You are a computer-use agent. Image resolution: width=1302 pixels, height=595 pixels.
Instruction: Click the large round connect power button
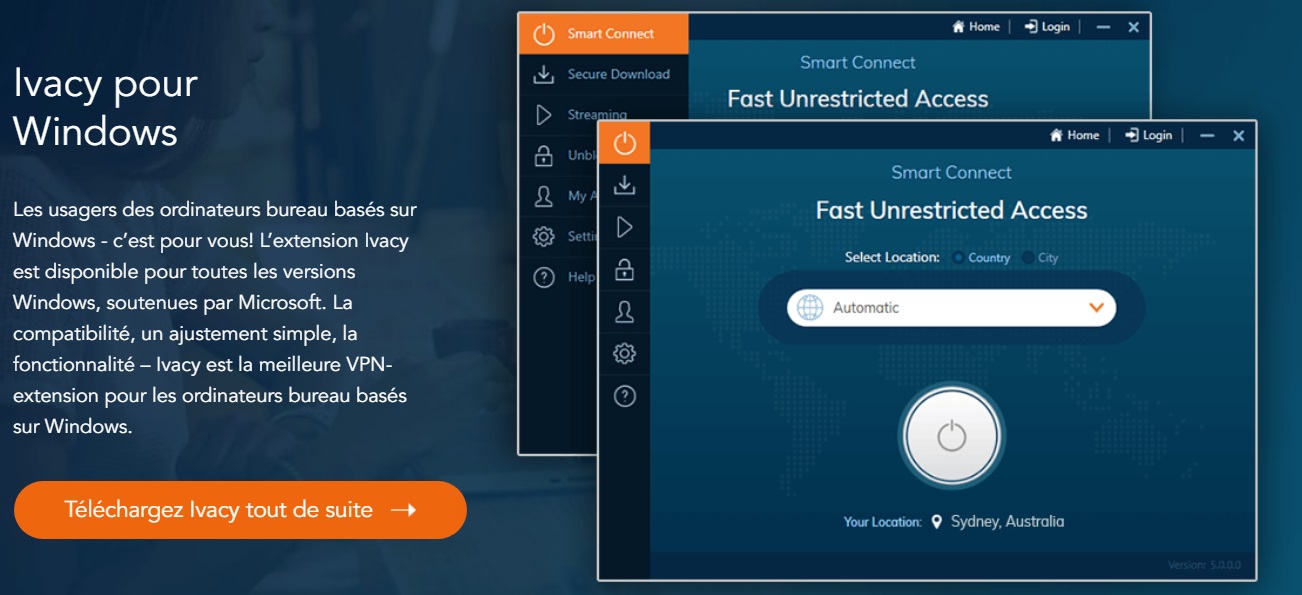pos(952,436)
